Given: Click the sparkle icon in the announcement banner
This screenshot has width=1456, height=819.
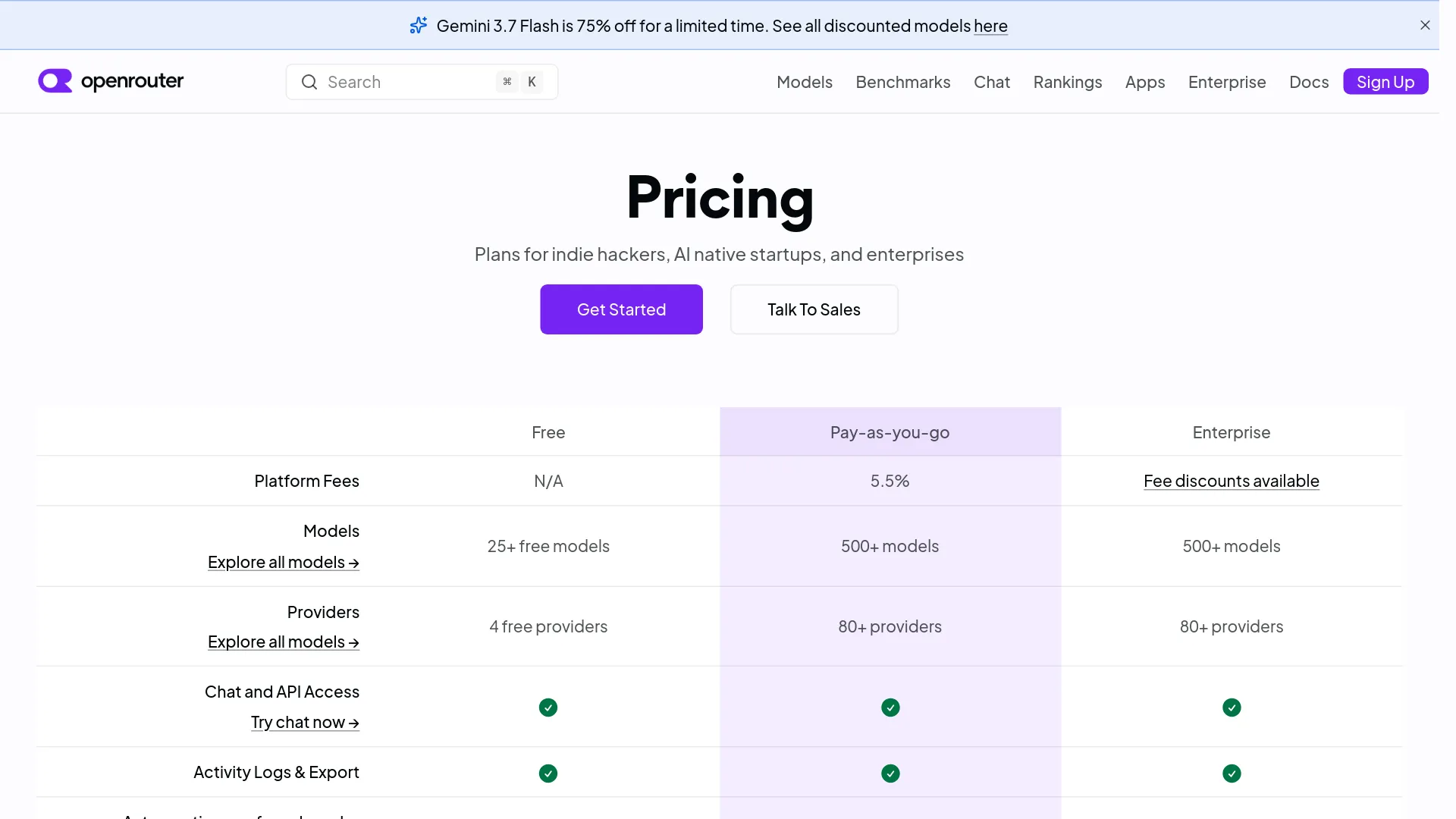Looking at the screenshot, I should coord(419,26).
